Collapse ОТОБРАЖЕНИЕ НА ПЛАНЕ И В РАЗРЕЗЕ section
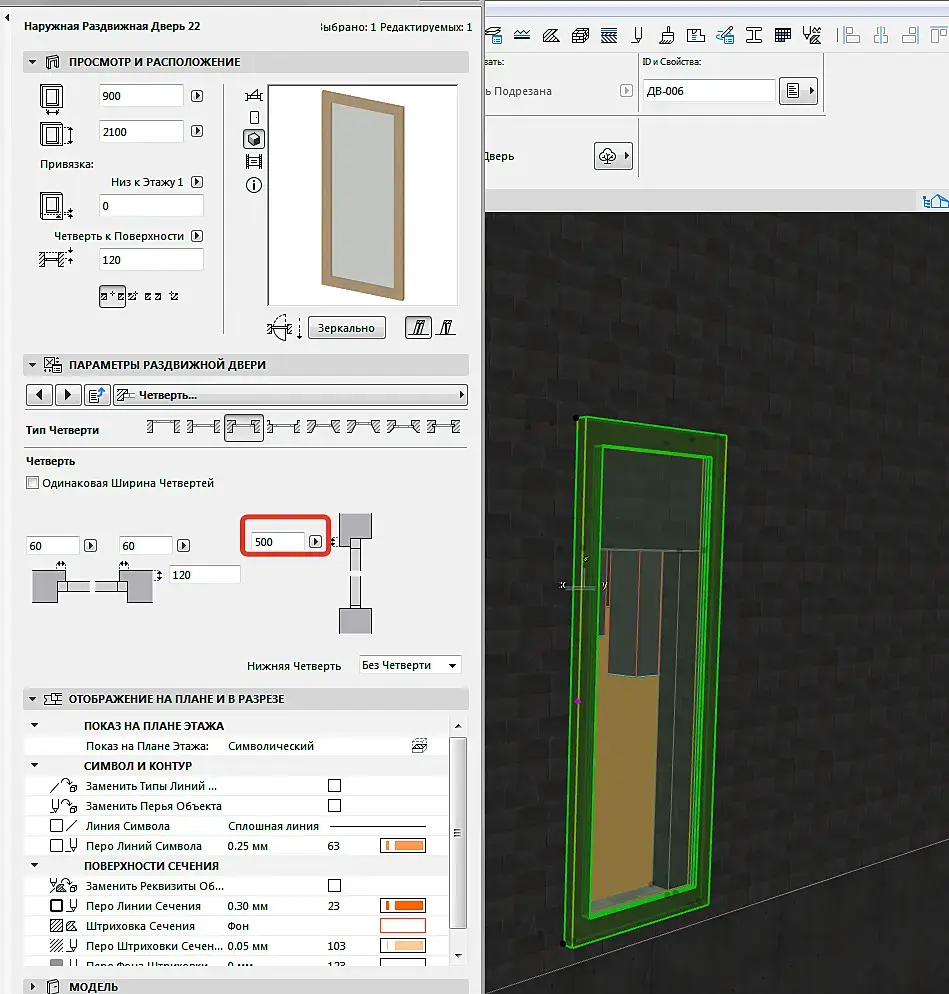This screenshot has width=949, height=994. tap(32, 699)
